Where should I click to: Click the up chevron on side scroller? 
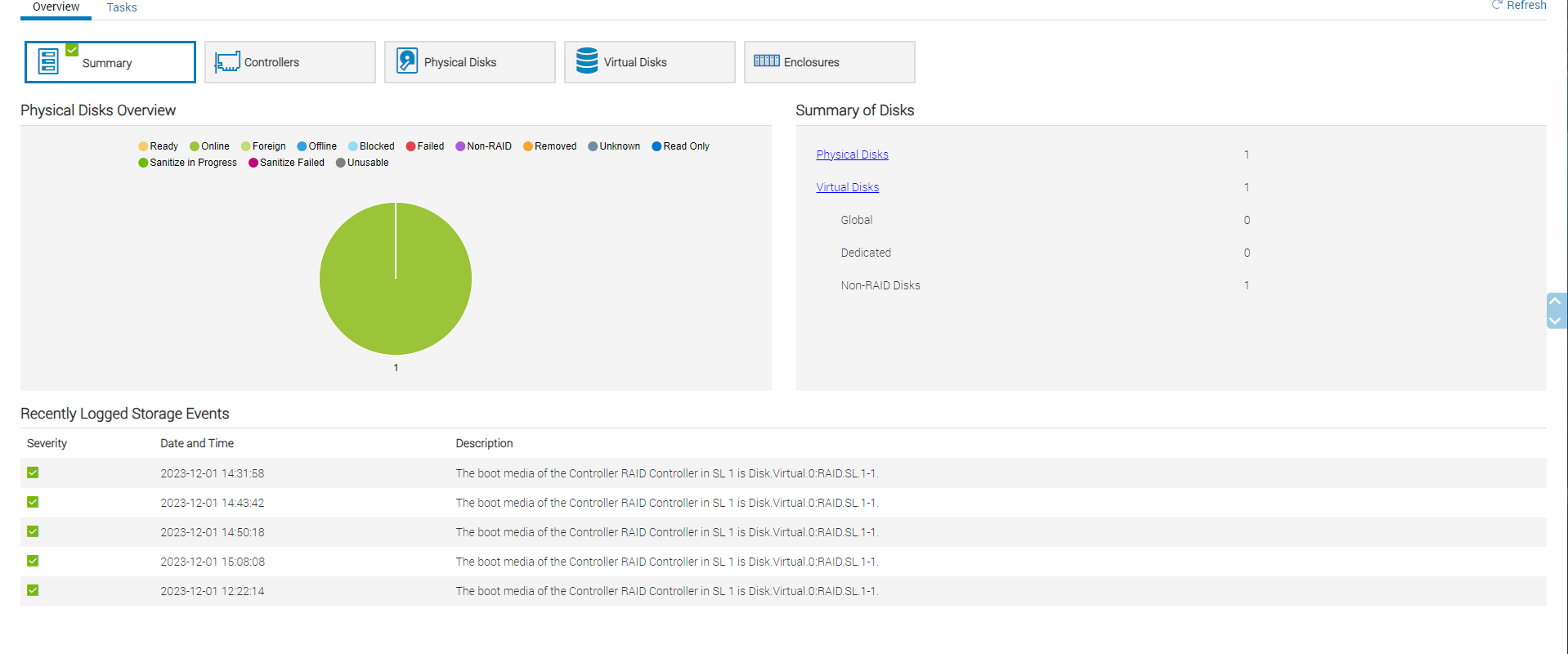click(1555, 301)
